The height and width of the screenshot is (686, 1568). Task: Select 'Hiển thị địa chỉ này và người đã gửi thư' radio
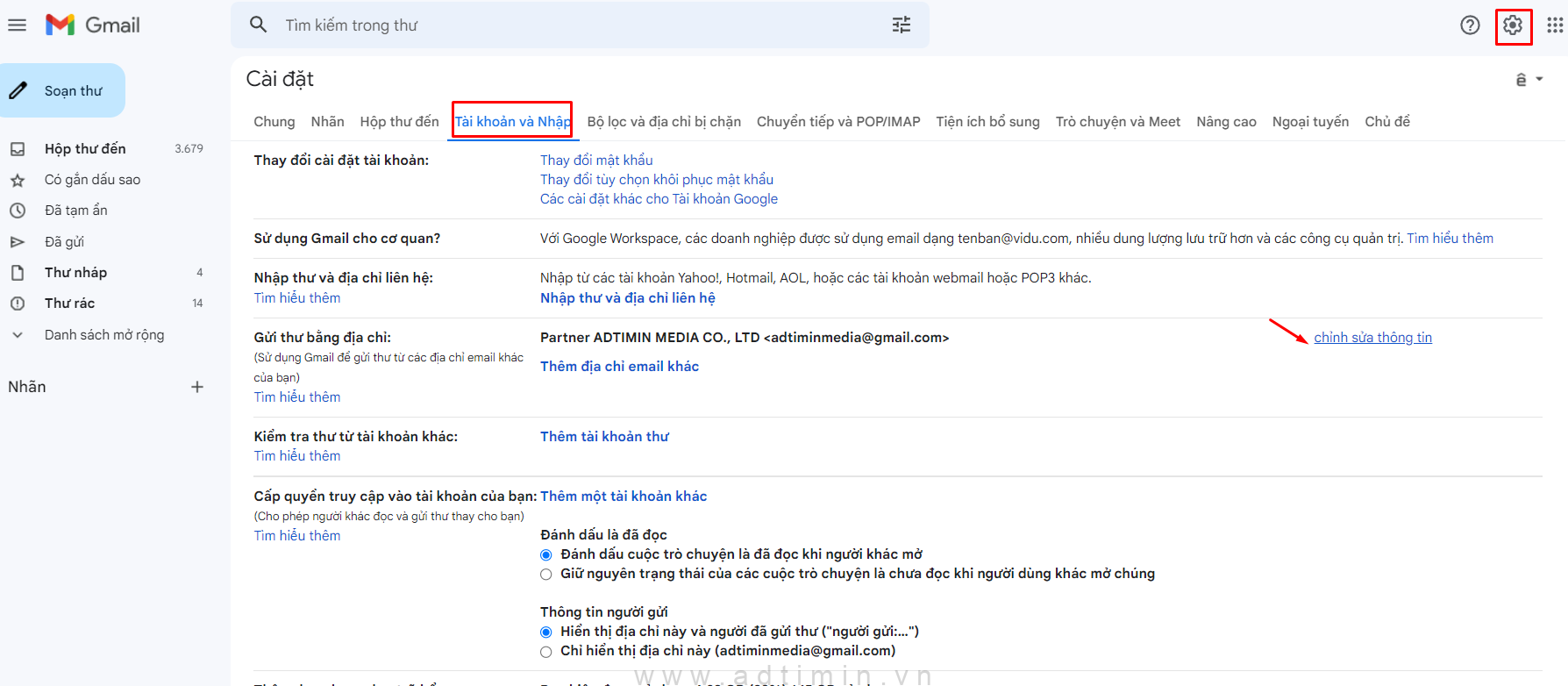pos(545,632)
